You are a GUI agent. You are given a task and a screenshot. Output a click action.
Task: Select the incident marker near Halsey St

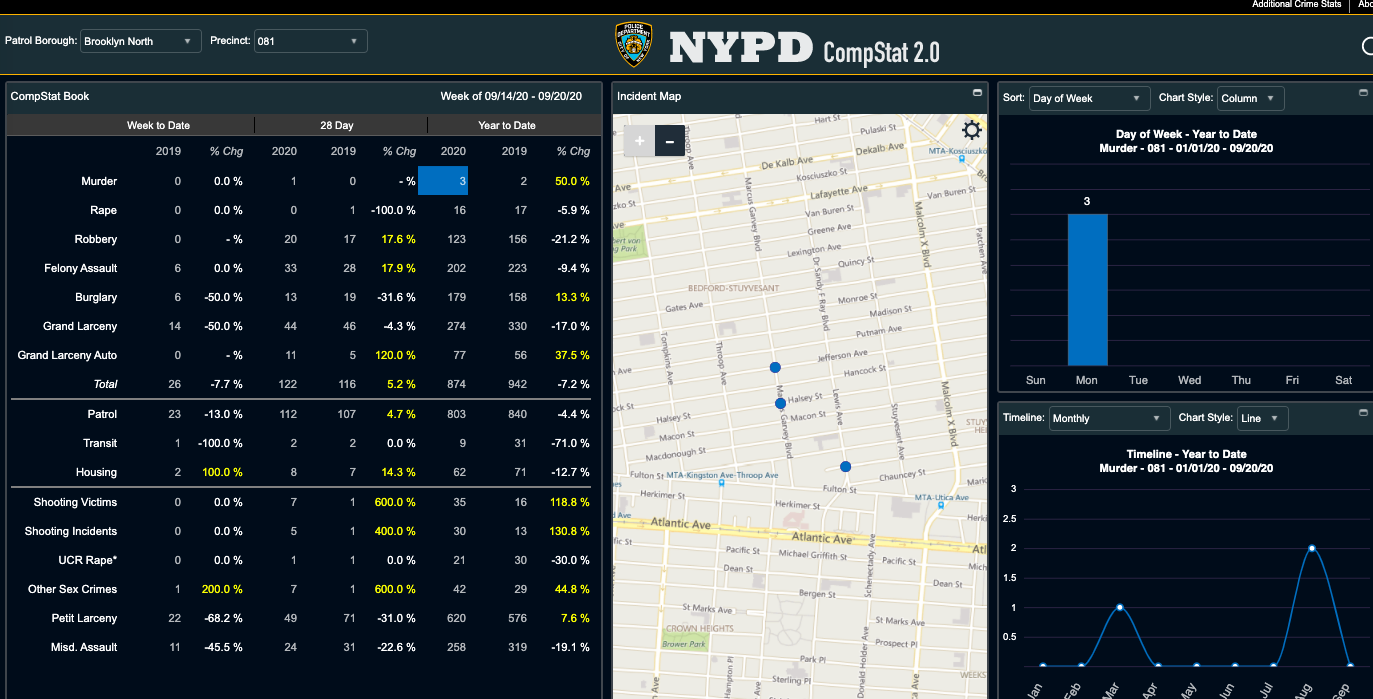(x=780, y=403)
